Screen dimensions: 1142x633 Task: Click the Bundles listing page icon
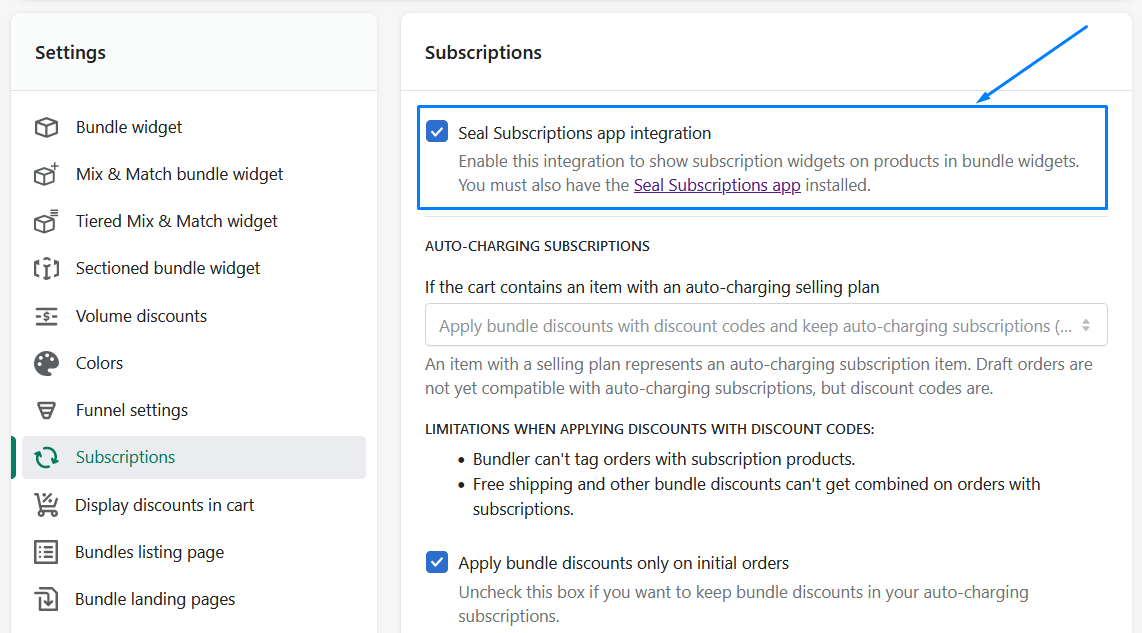[x=46, y=552]
